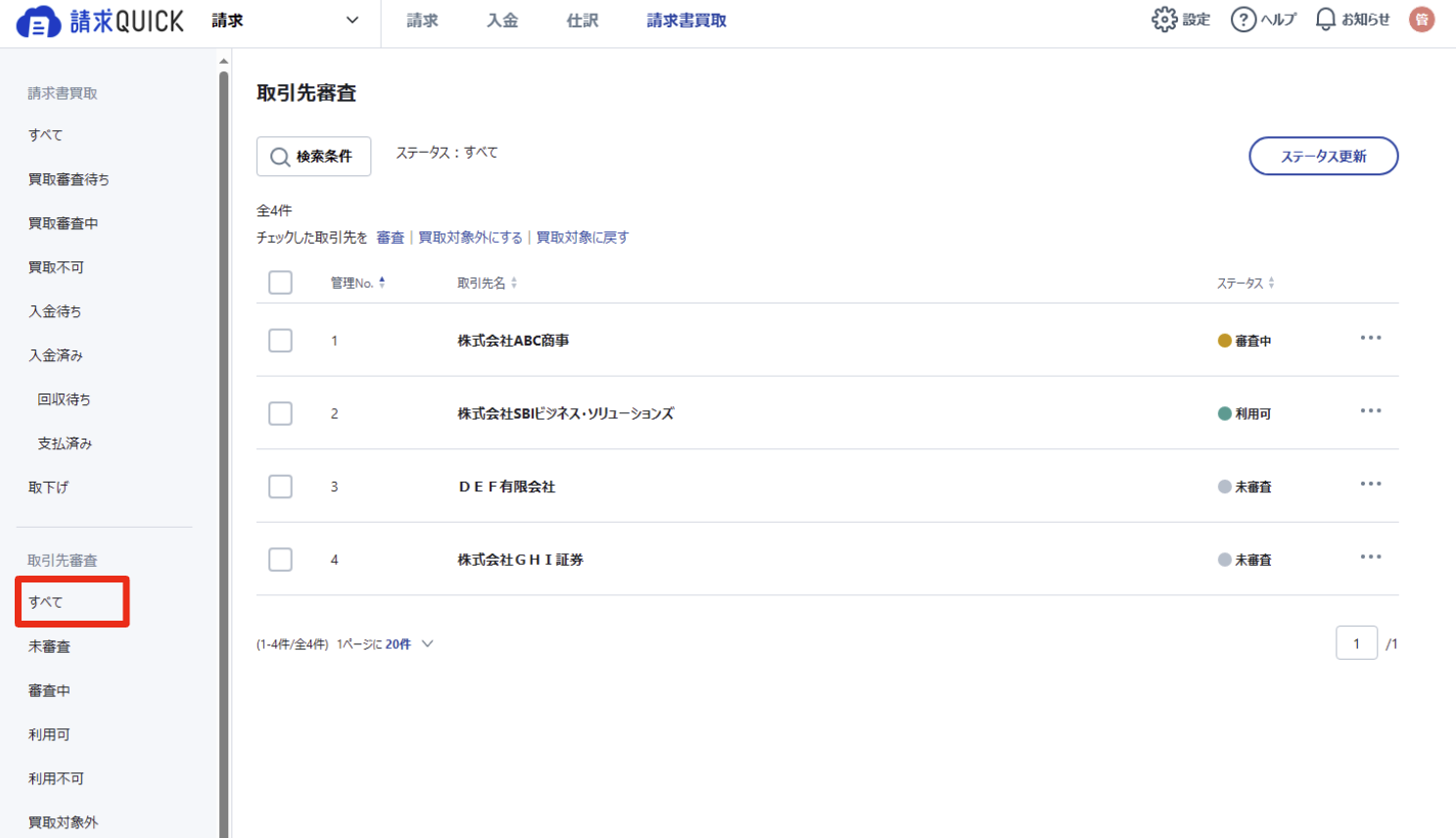Switch to the 仕訳 tab
1456x838 pixels.
tap(583, 21)
